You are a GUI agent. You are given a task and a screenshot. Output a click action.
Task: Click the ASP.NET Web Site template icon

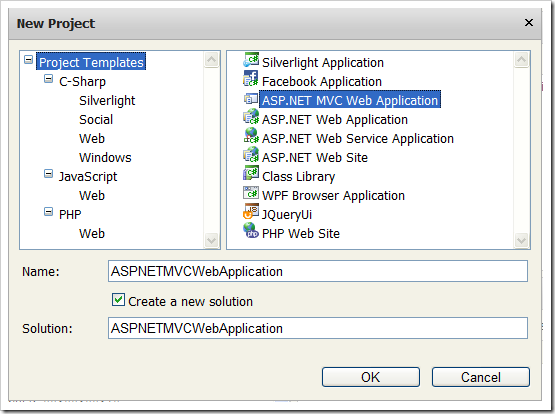tap(251, 155)
